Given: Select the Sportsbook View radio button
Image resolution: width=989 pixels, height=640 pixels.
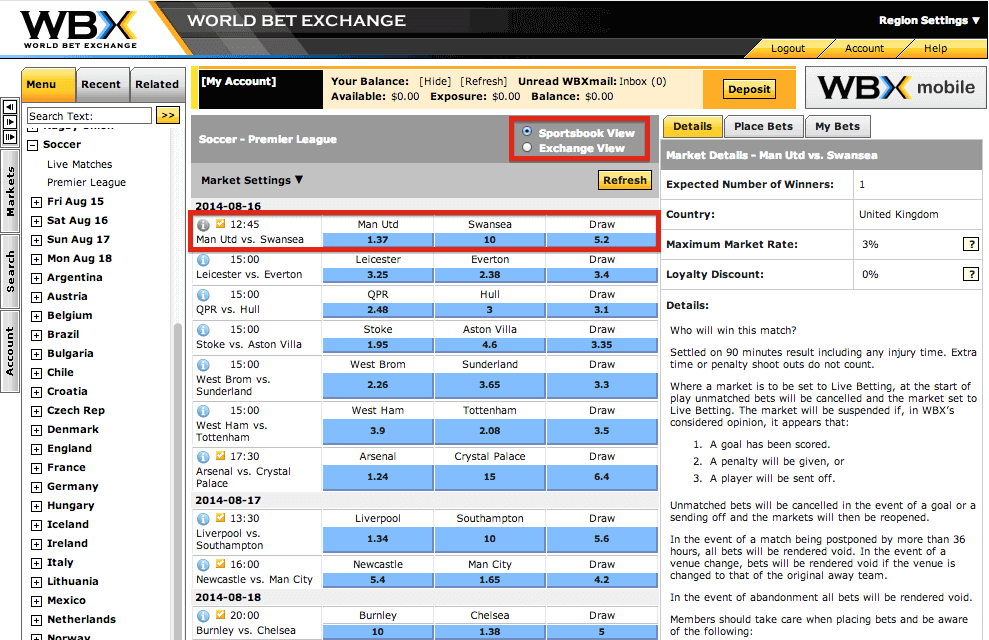Looking at the screenshot, I should coord(527,132).
